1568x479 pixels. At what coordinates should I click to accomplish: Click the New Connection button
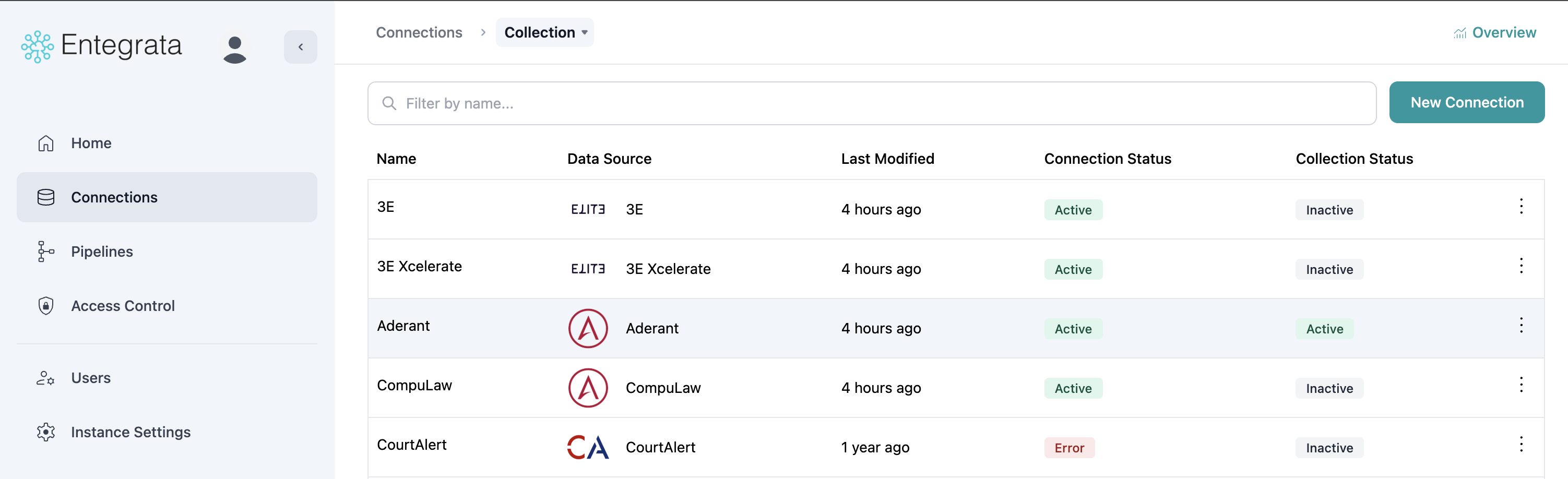coord(1467,102)
